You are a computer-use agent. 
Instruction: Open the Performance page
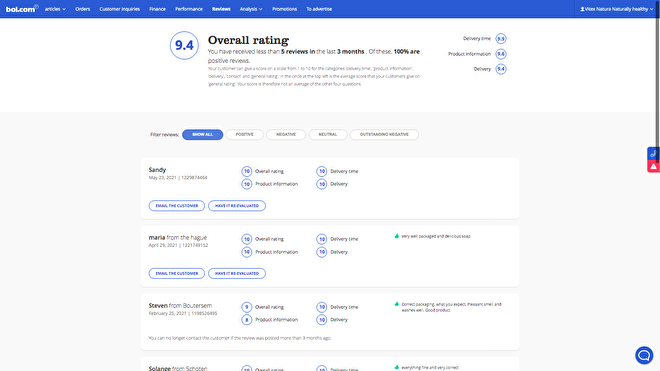tap(189, 9)
